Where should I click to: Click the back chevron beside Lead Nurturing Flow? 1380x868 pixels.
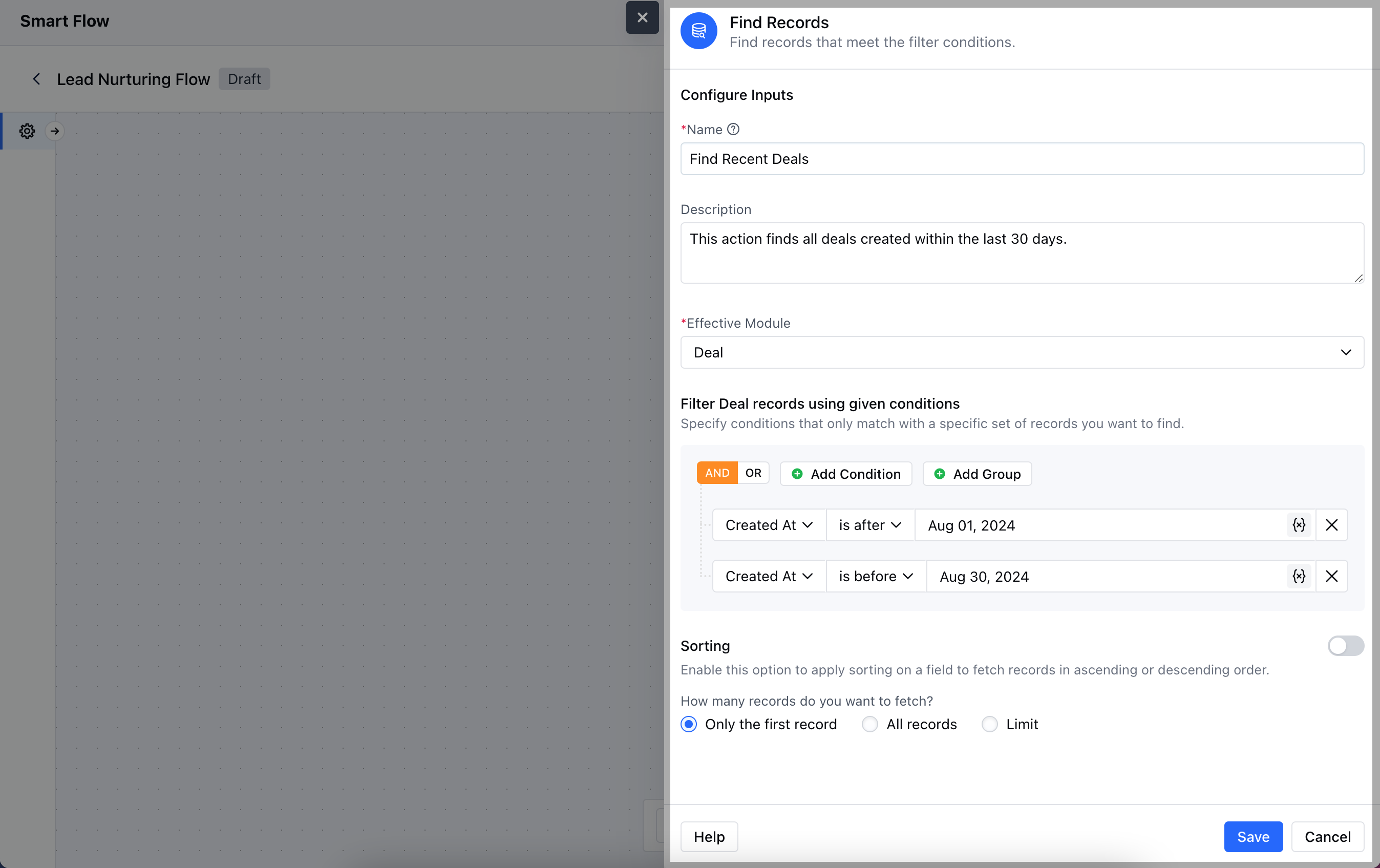pos(36,78)
